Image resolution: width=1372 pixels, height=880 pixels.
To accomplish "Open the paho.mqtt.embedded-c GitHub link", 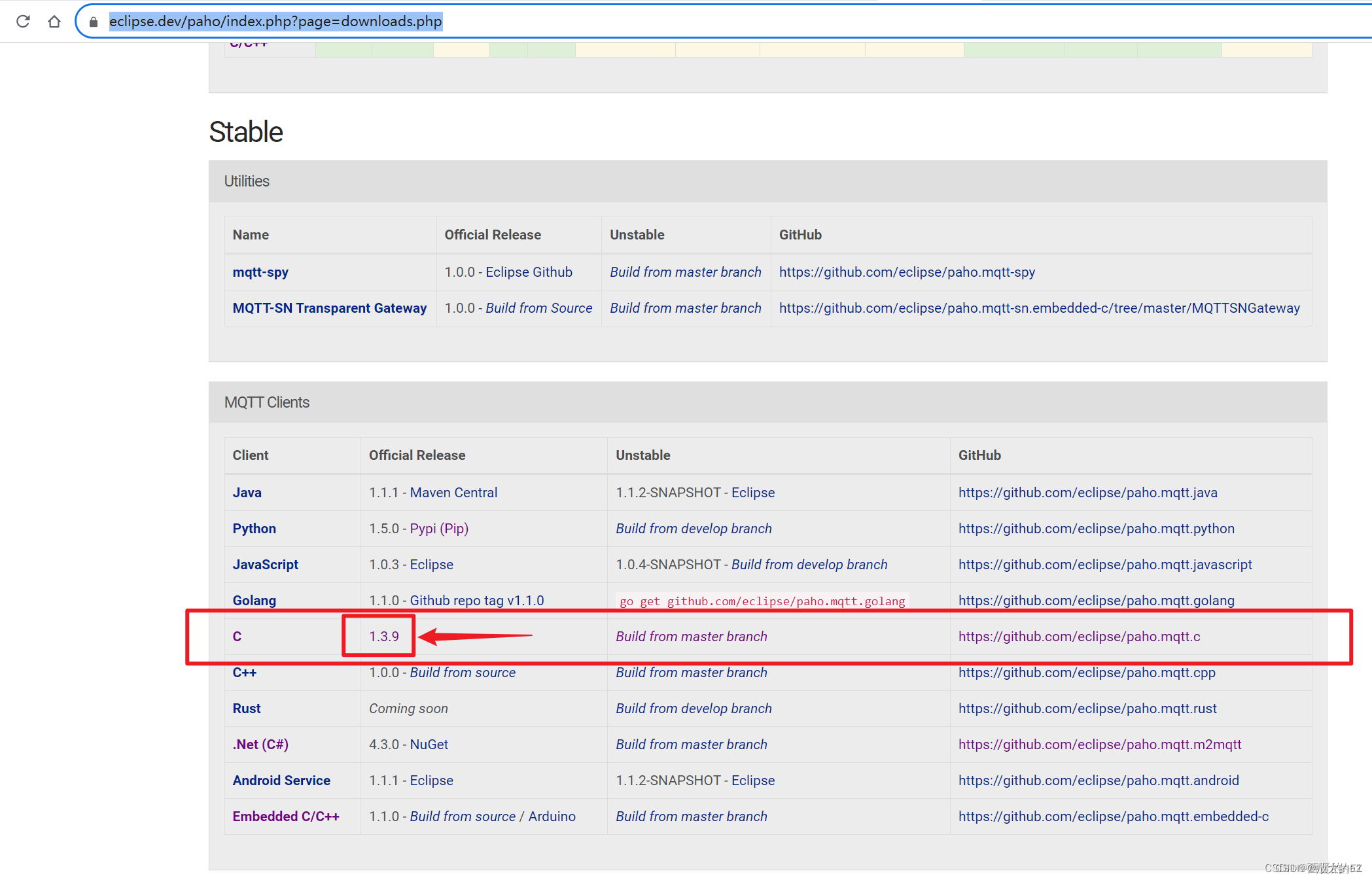I will [1114, 816].
